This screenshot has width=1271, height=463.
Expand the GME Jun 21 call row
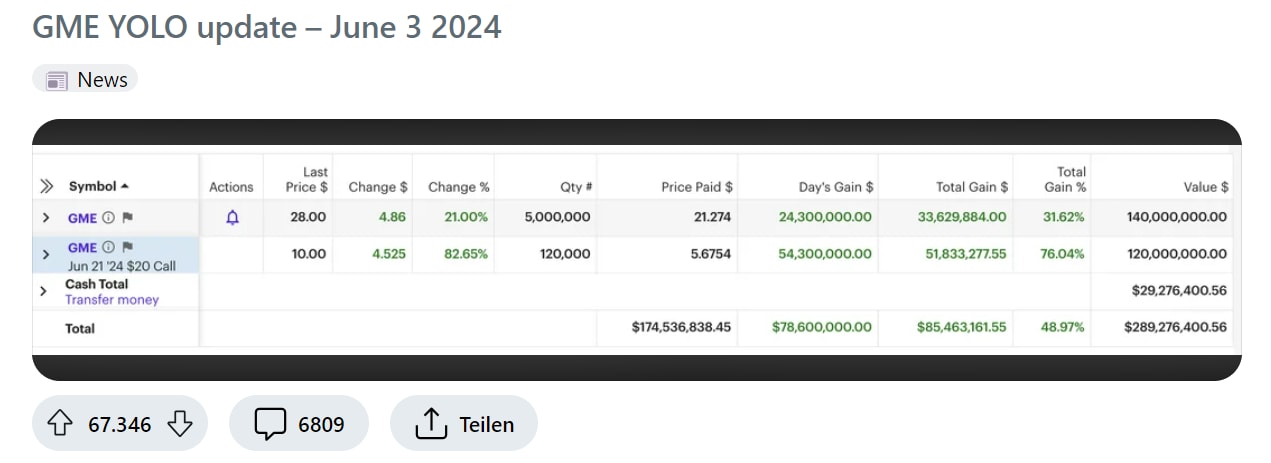pos(45,255)
